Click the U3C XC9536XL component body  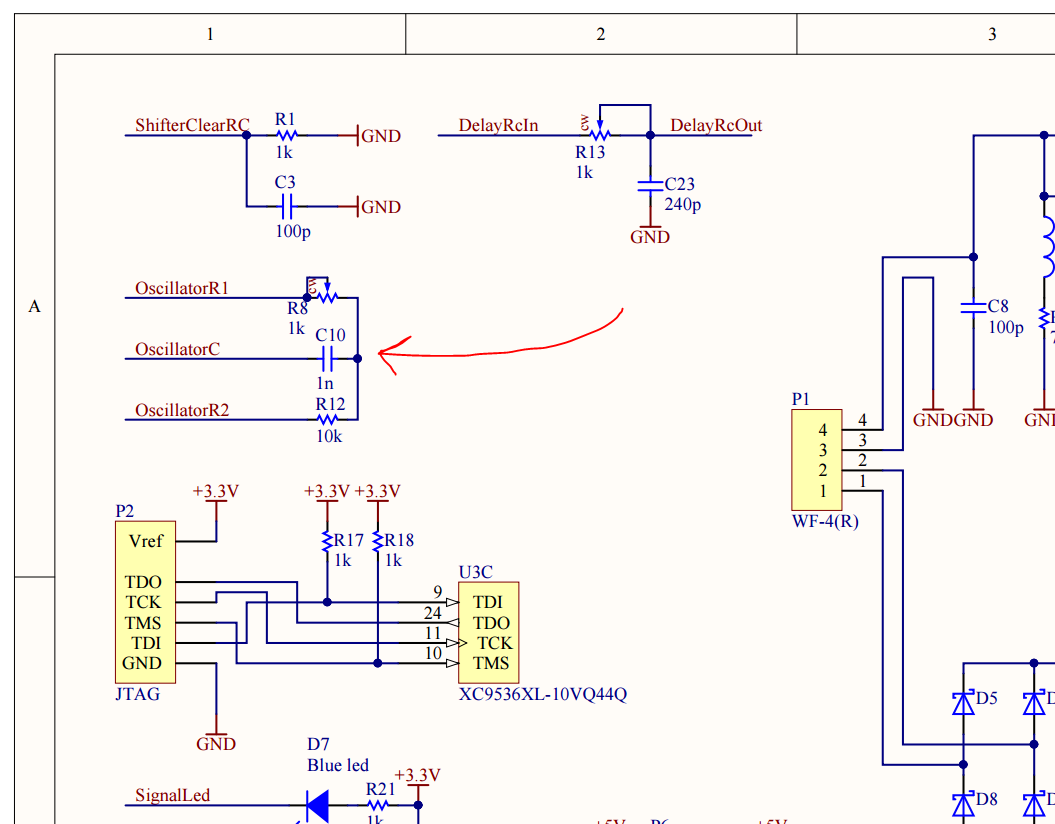[490, 632]
